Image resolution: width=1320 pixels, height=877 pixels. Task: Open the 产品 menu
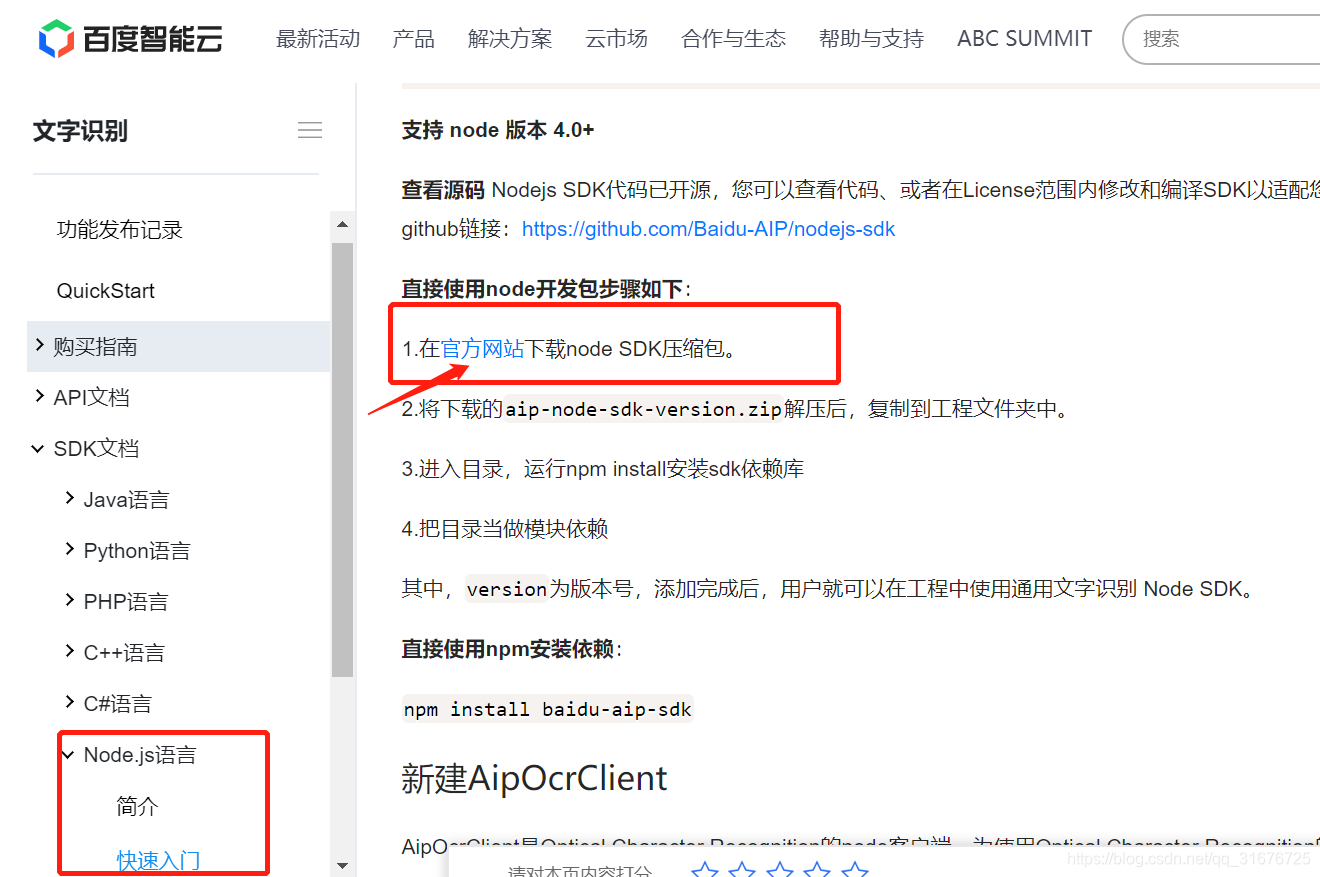click(x=414, y=39)
